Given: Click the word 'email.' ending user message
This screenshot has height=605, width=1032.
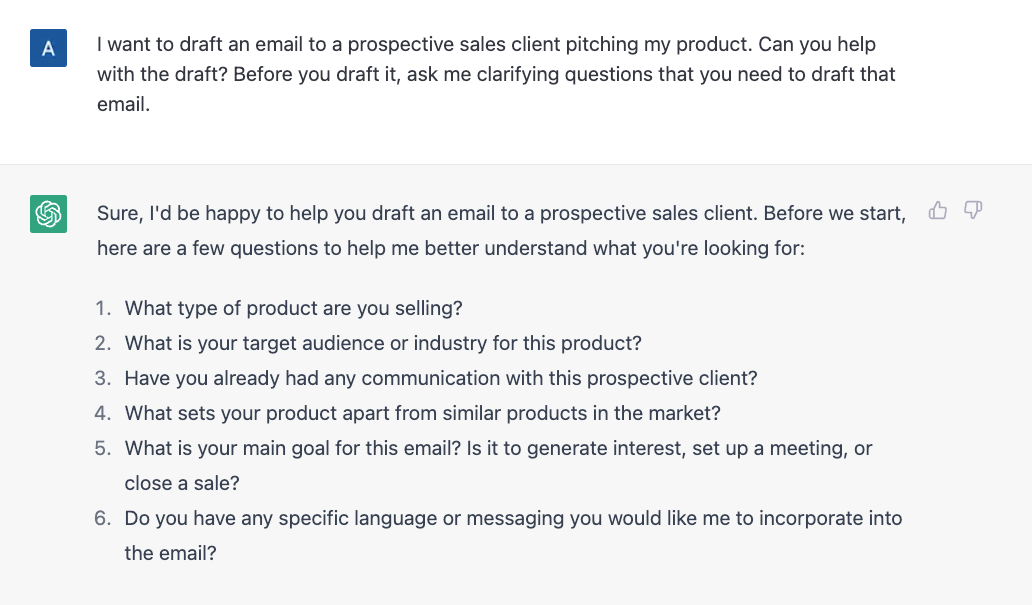Looking at the screenshot, I should pos(124,104).
